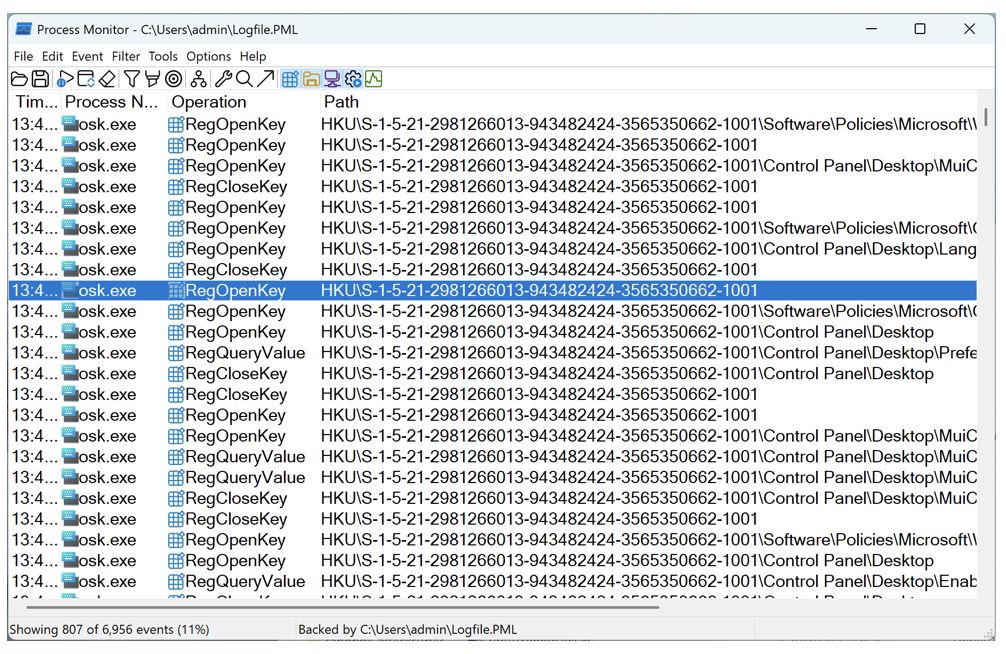The width and height of the screenshot is (1006, 654).
Task: Toggle Show Registry Activity filter
Action: point(290,79)
